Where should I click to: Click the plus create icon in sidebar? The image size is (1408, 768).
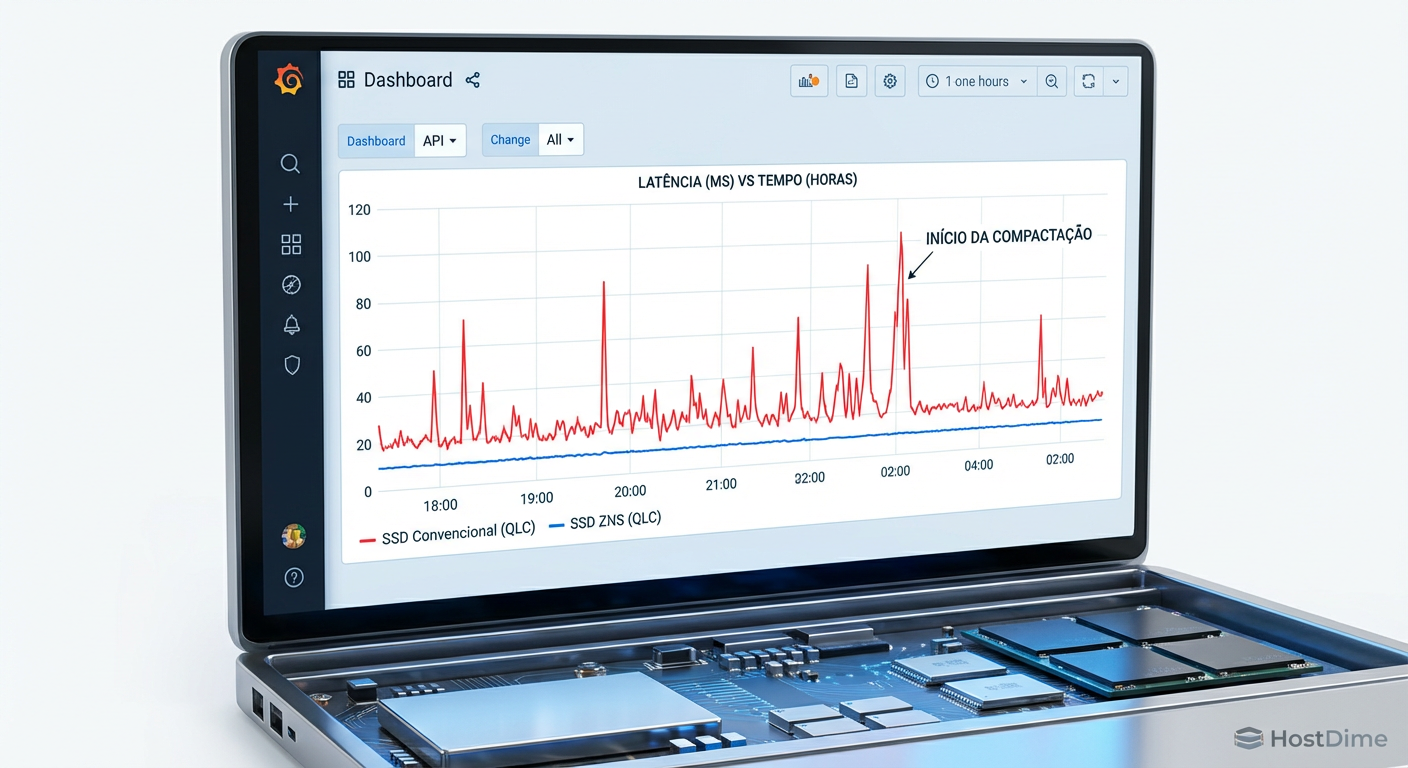tap(291, 204)
